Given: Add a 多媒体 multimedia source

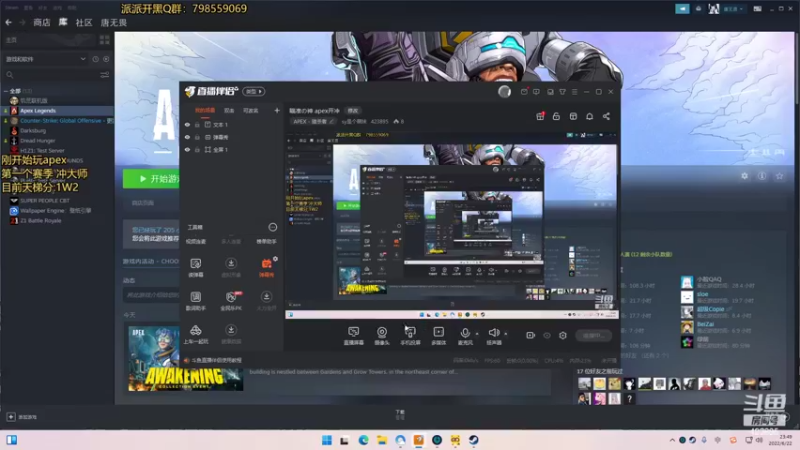Looking at the screenshot, I should tap(438, 336).
